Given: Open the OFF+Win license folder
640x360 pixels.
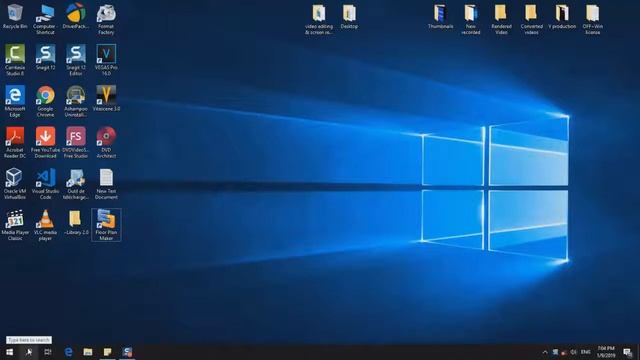Looking at the screenshot, I should click(x=593, y=19).
